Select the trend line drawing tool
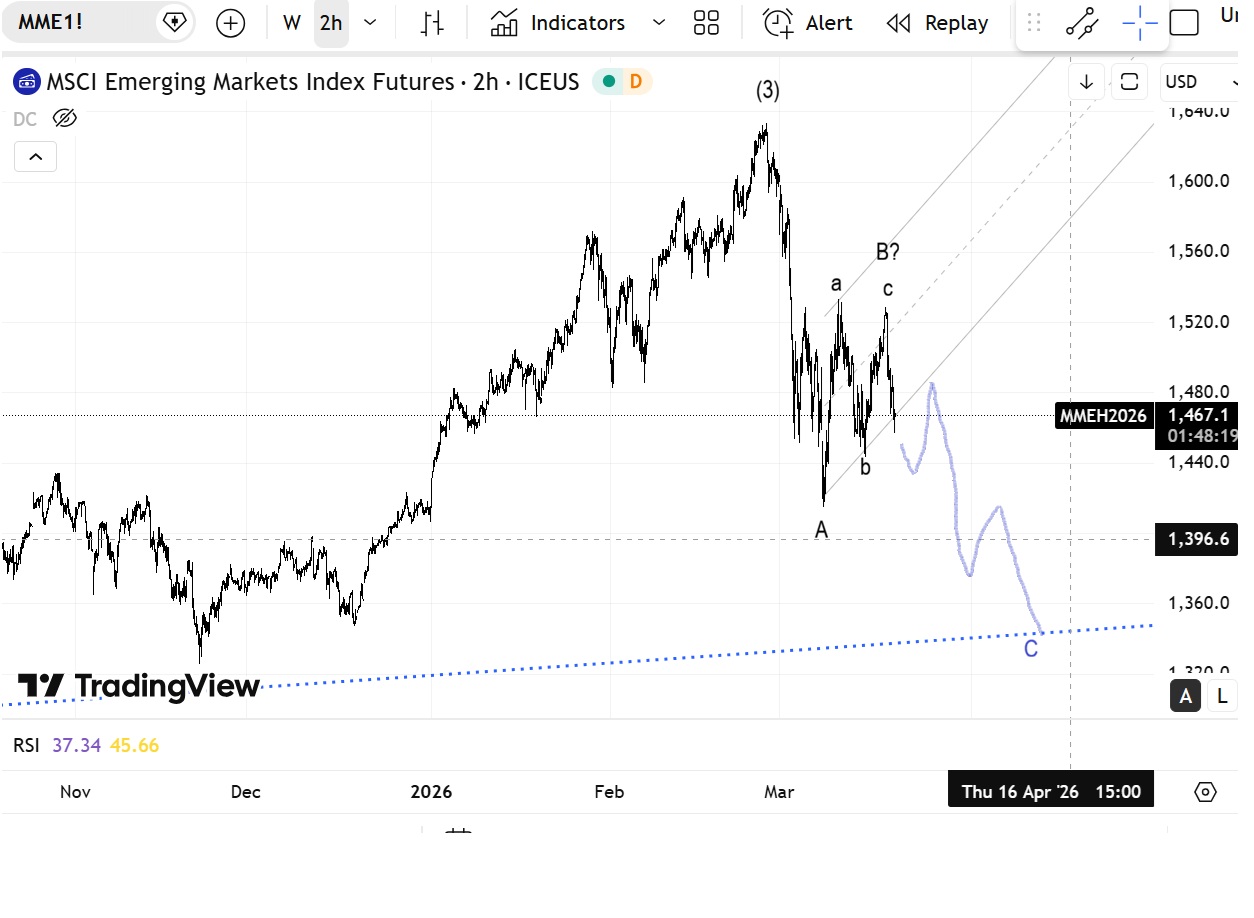Screen dimensions: 1254x918 [x=1082, y=23]
